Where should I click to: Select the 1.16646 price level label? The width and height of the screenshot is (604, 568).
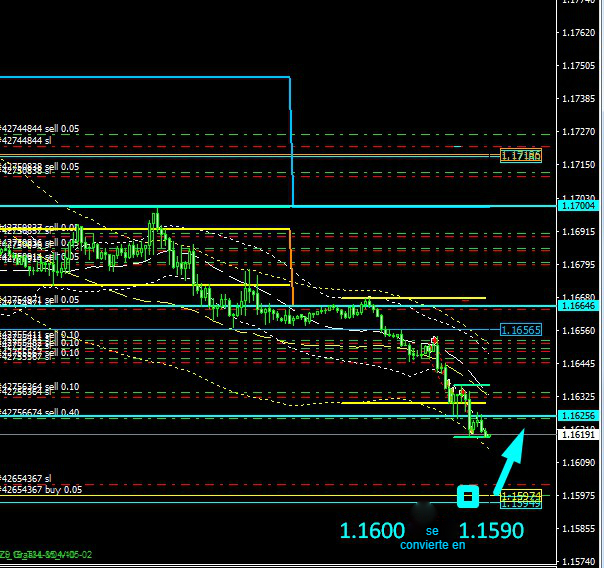point(578,306)
